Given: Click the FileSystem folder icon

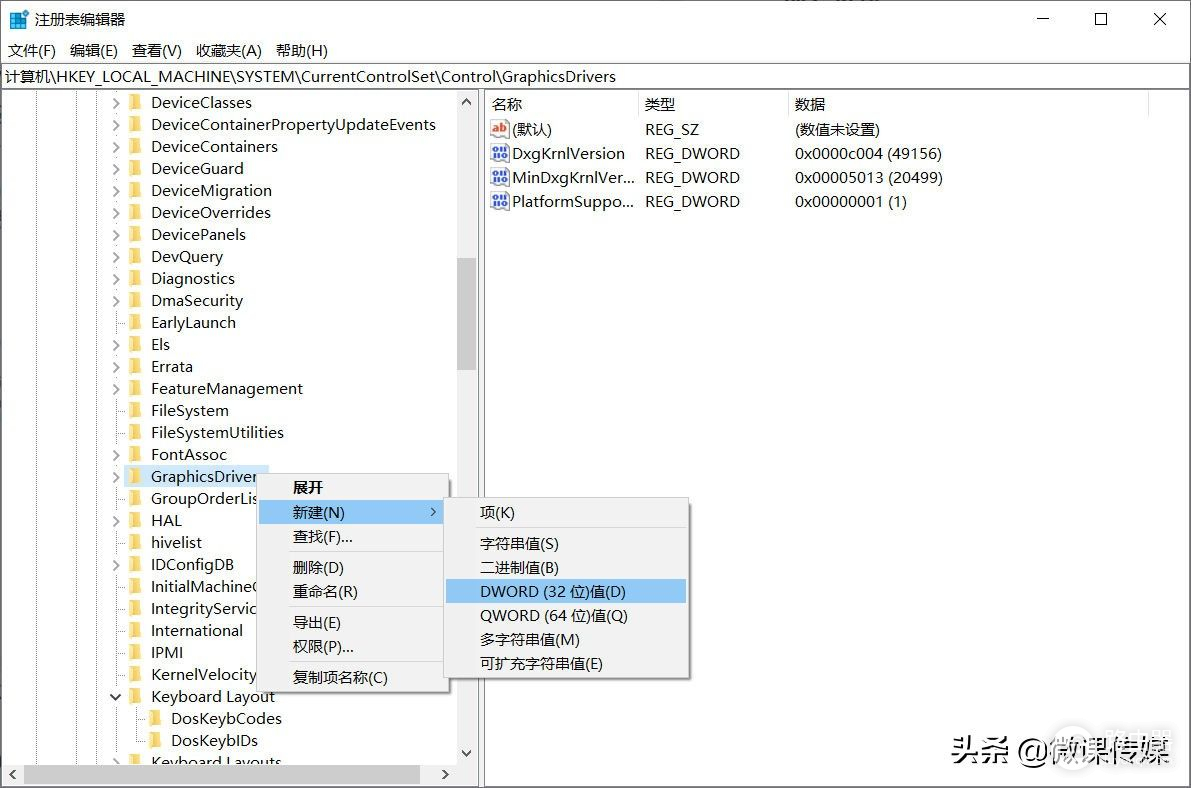Looking at the screenshot, I should pos(135,410).
